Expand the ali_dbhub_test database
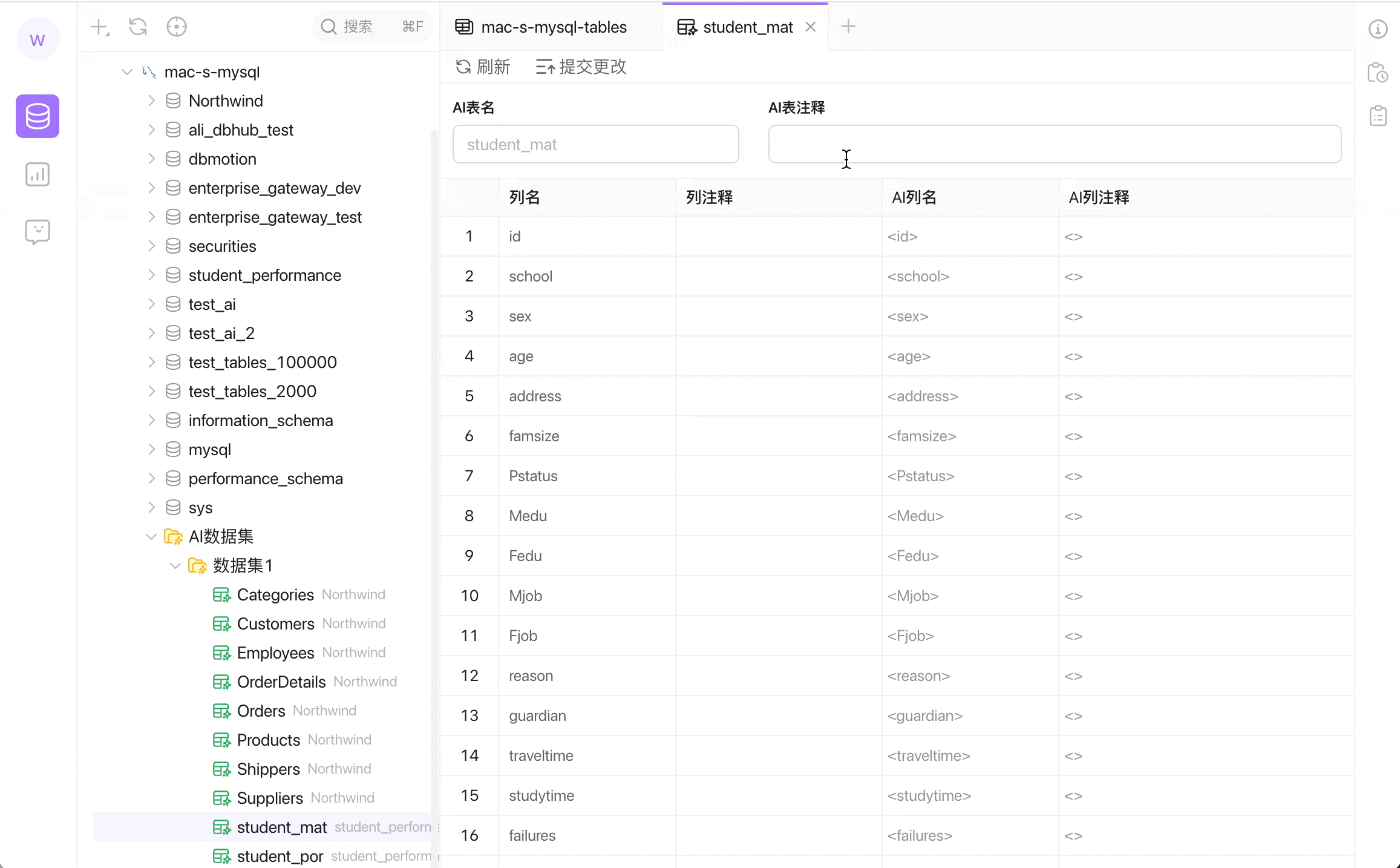 (x=151, y=130)
